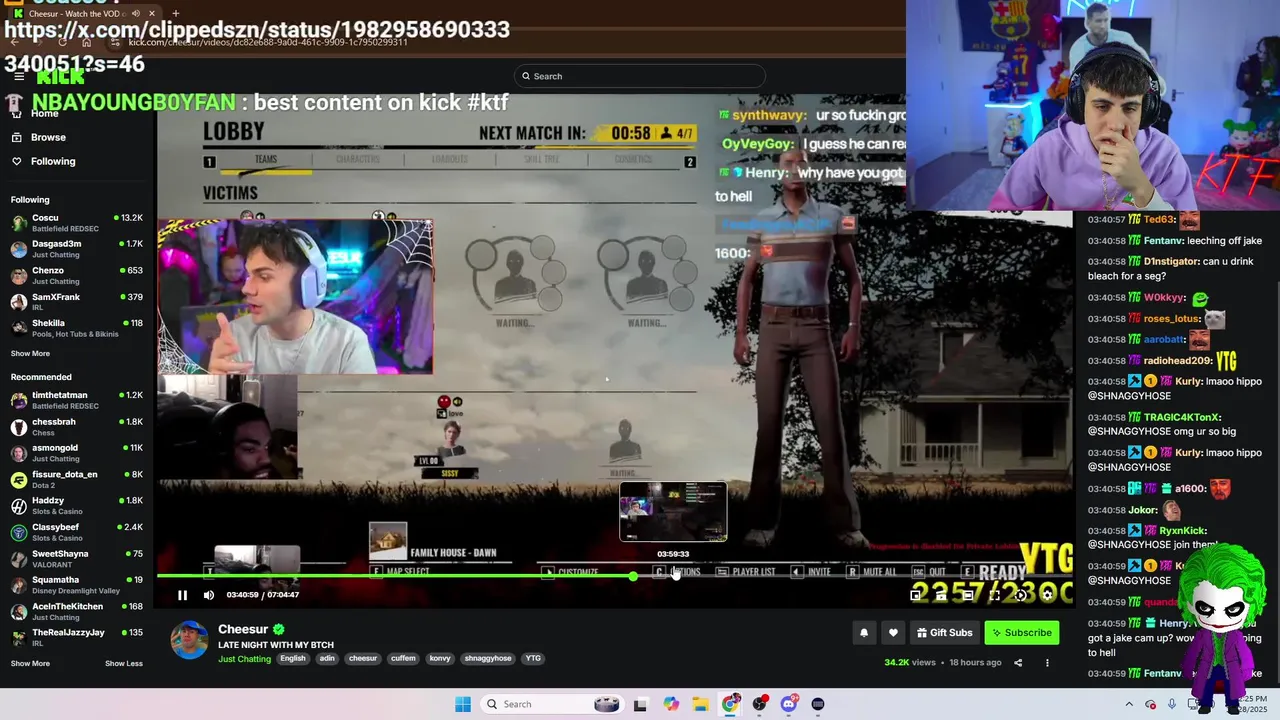The height and width of the screenshot is (720, 1280).
Task: Open Windows Start menu
Action: (x=462, y=704)
